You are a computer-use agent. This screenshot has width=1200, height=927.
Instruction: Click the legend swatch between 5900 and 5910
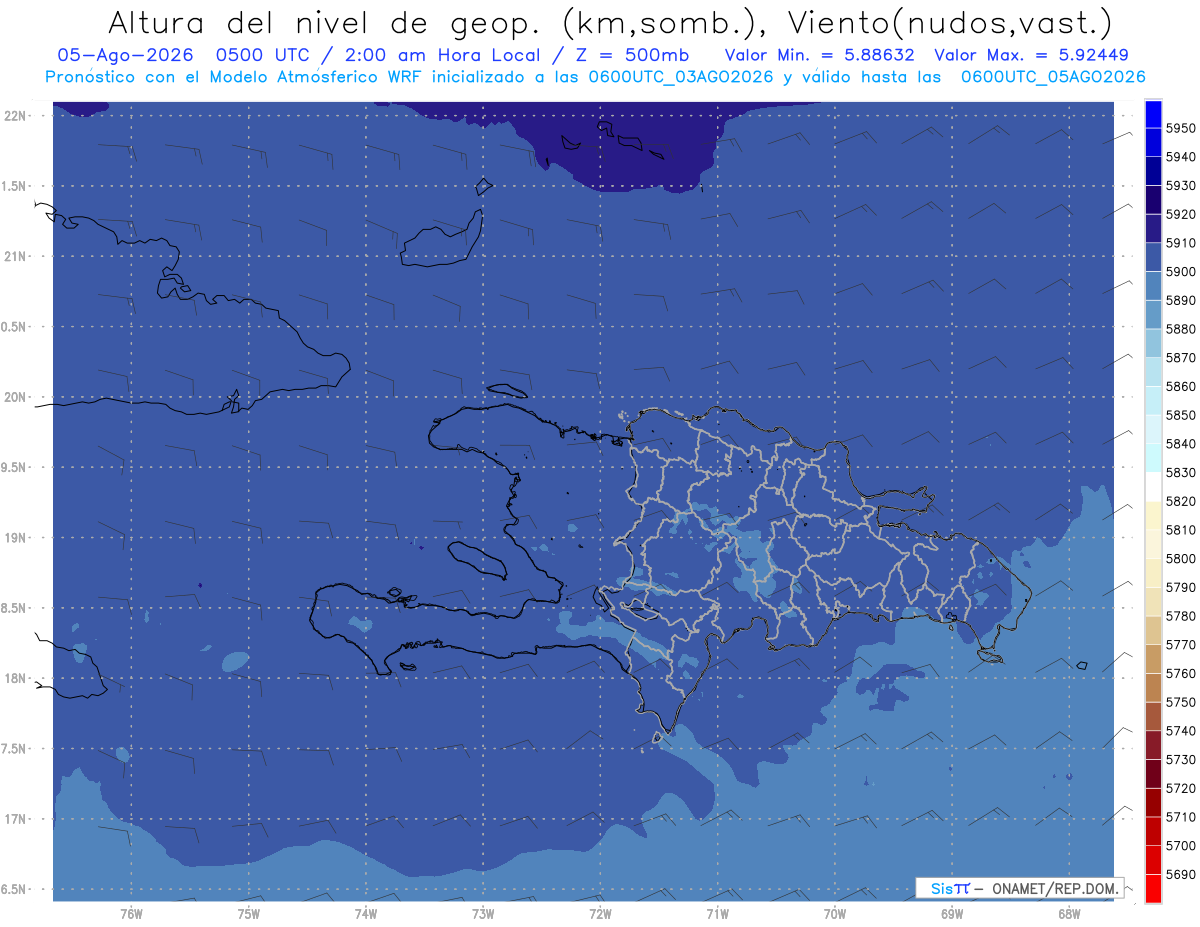(x=1153, y=257)
